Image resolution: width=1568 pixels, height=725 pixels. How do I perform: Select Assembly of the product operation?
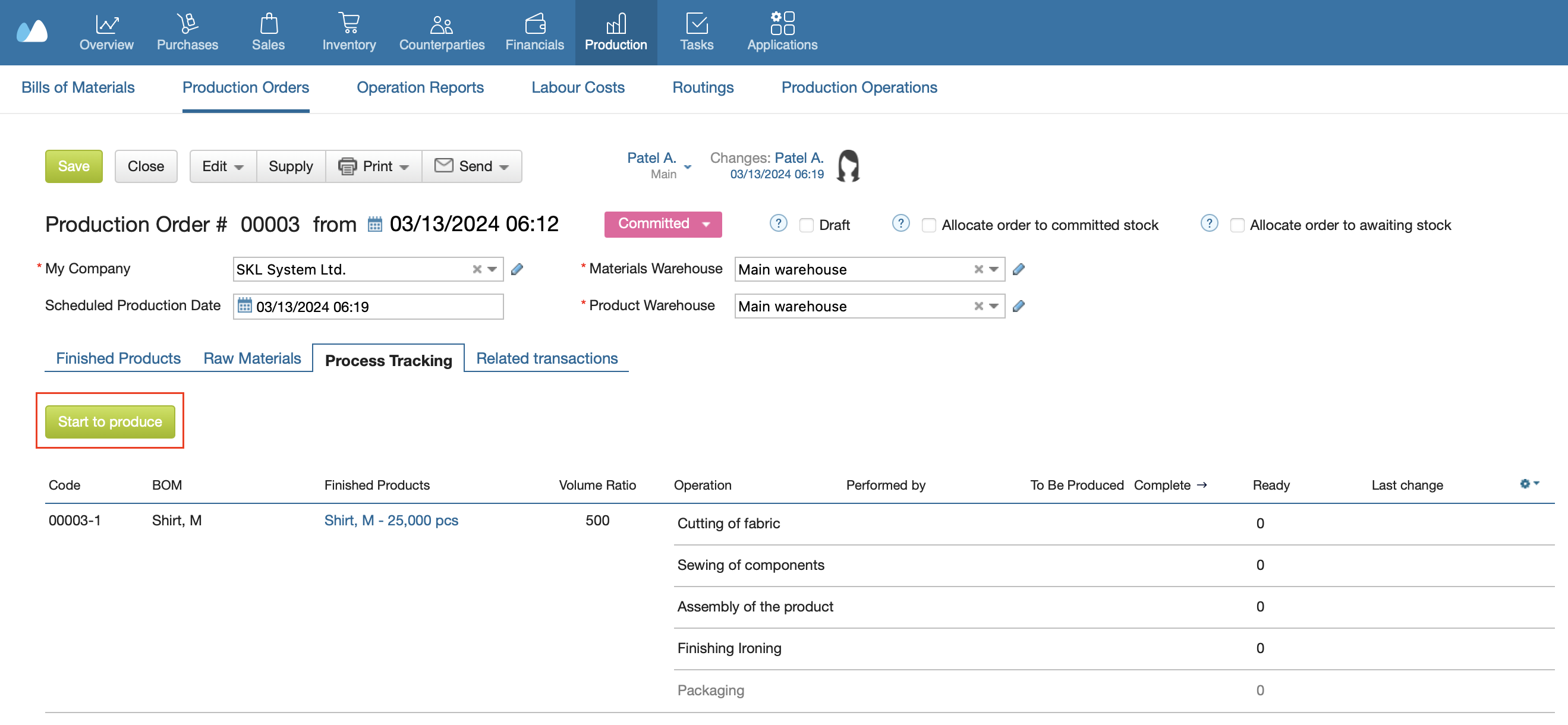point(755,607)
